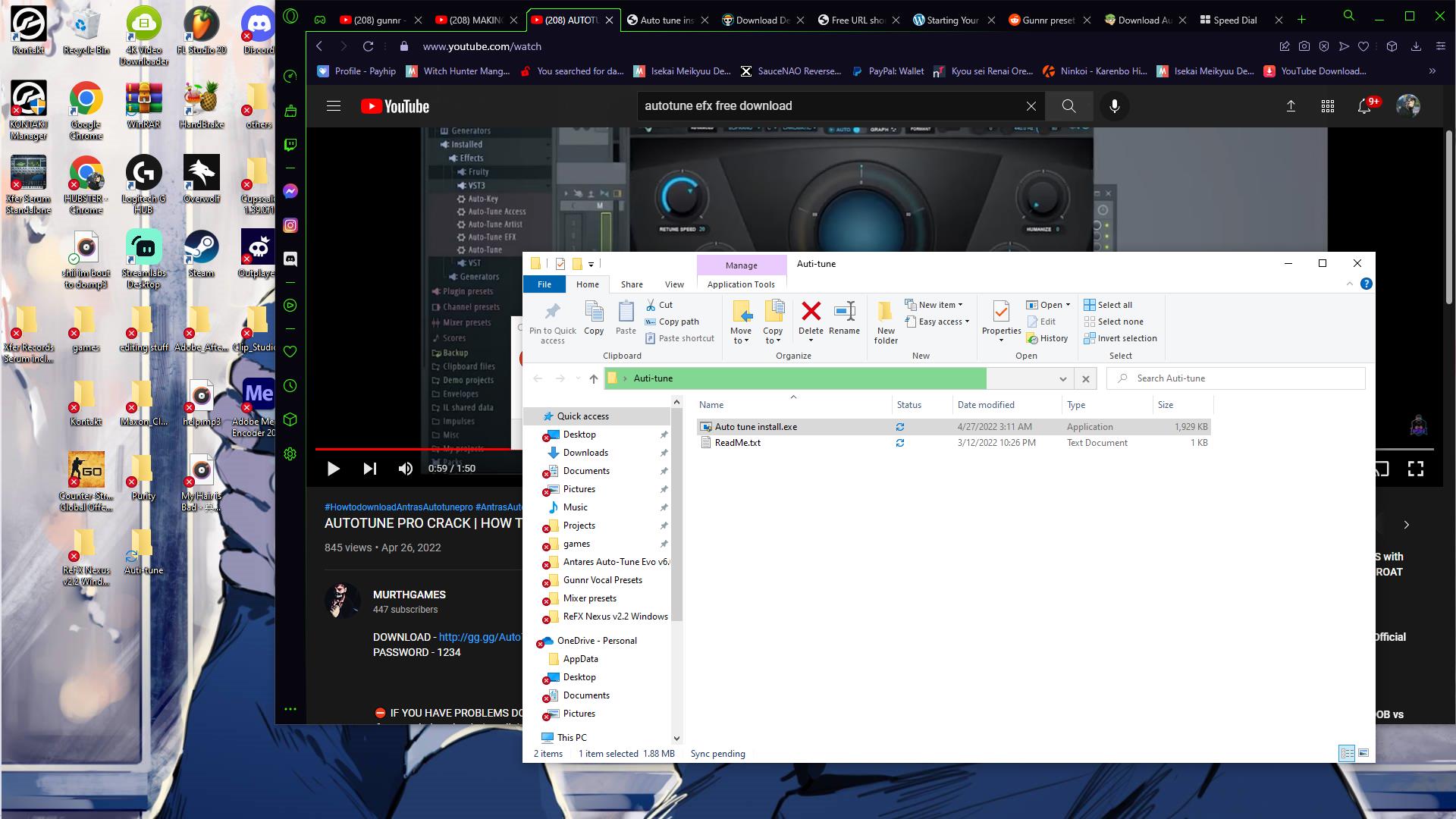Mute the video with the volume icon
The width and height of the screenshot is (1456, 819).
[406, 469]
